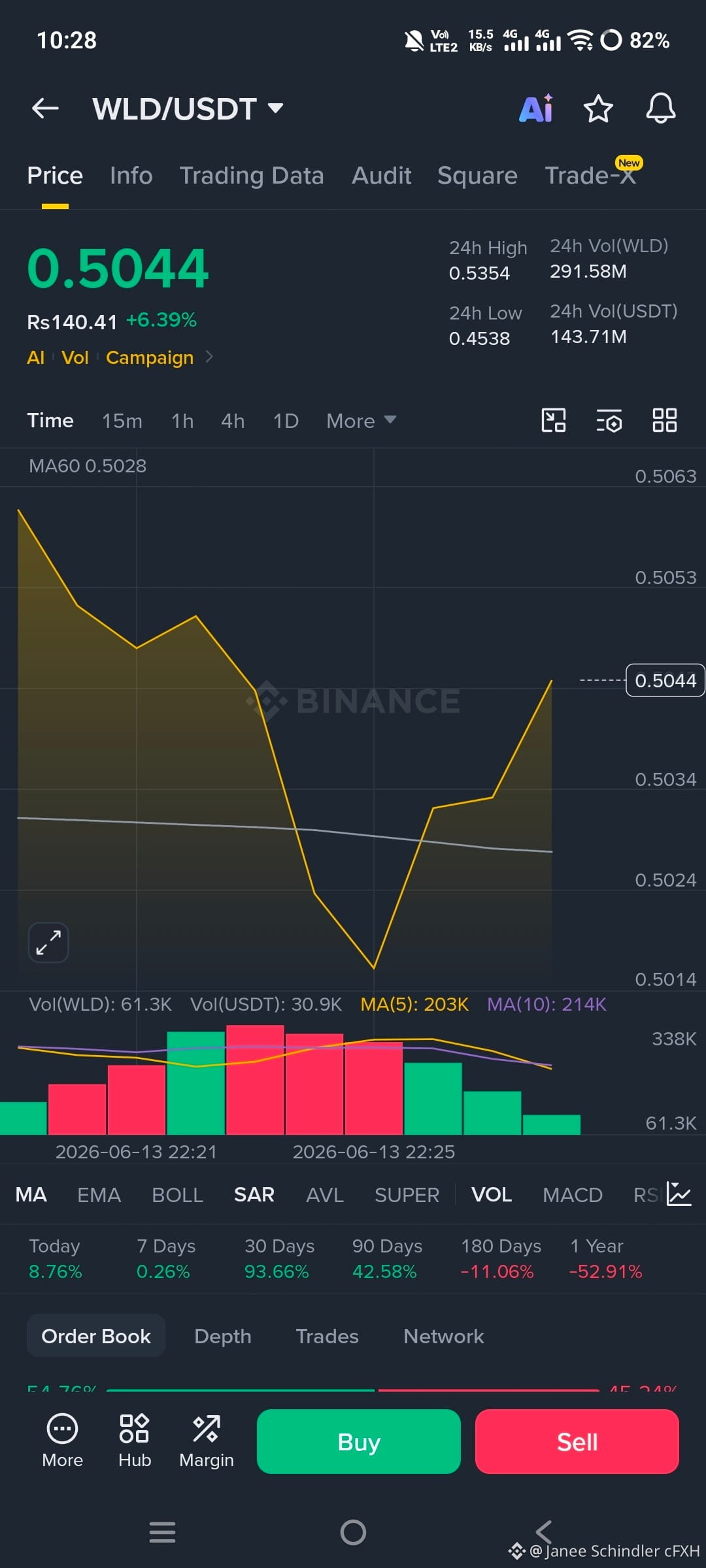Open the Audit tab

(381, 176)
